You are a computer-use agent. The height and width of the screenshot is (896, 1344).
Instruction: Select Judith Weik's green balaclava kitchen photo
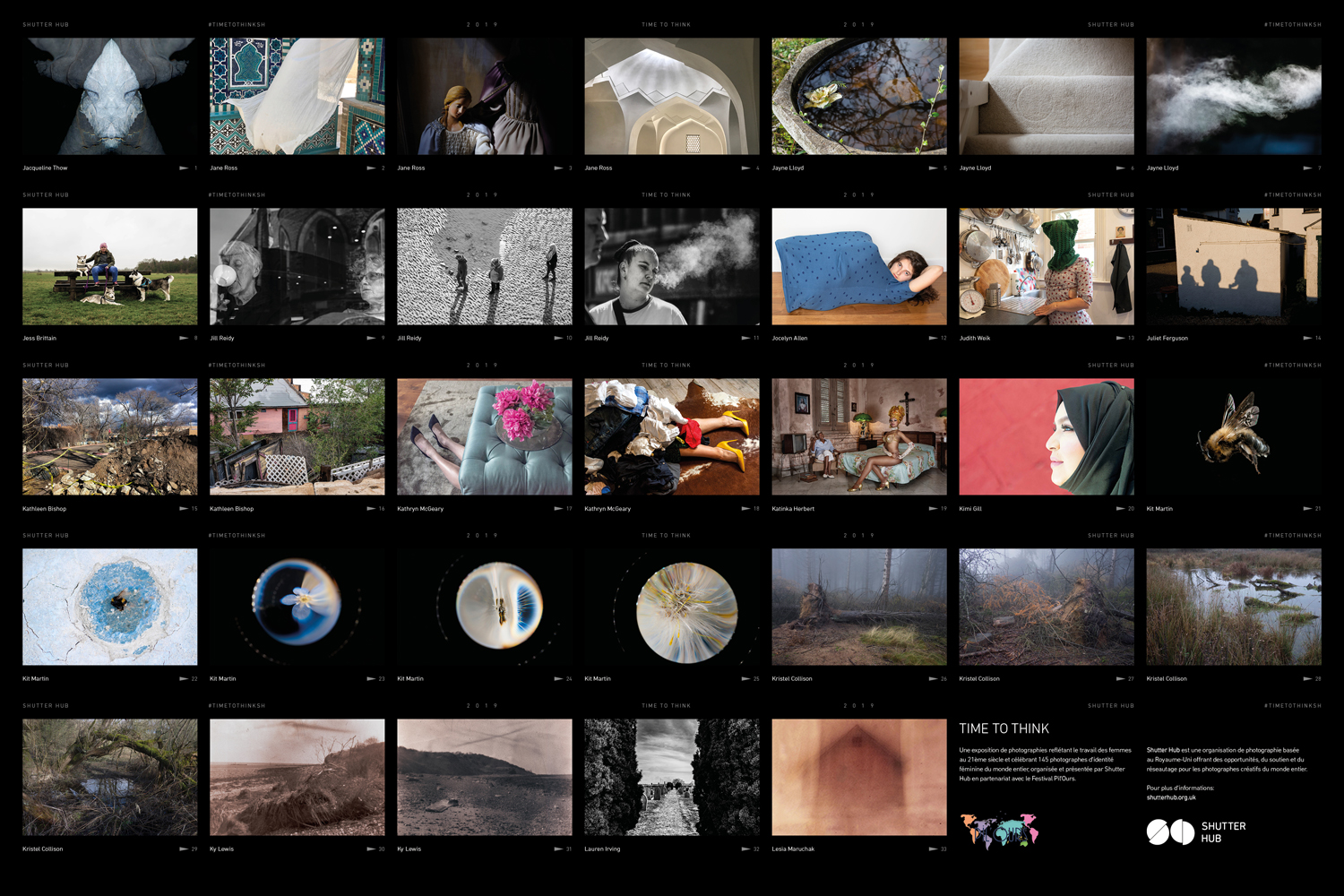coord(1046,266)
